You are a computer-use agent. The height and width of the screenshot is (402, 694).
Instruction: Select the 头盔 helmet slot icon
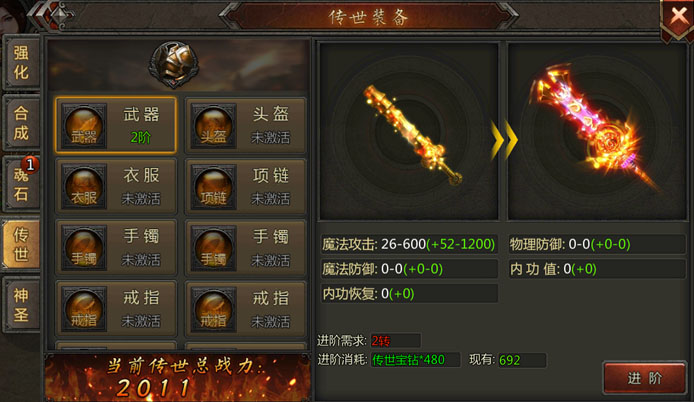point(213,126)
